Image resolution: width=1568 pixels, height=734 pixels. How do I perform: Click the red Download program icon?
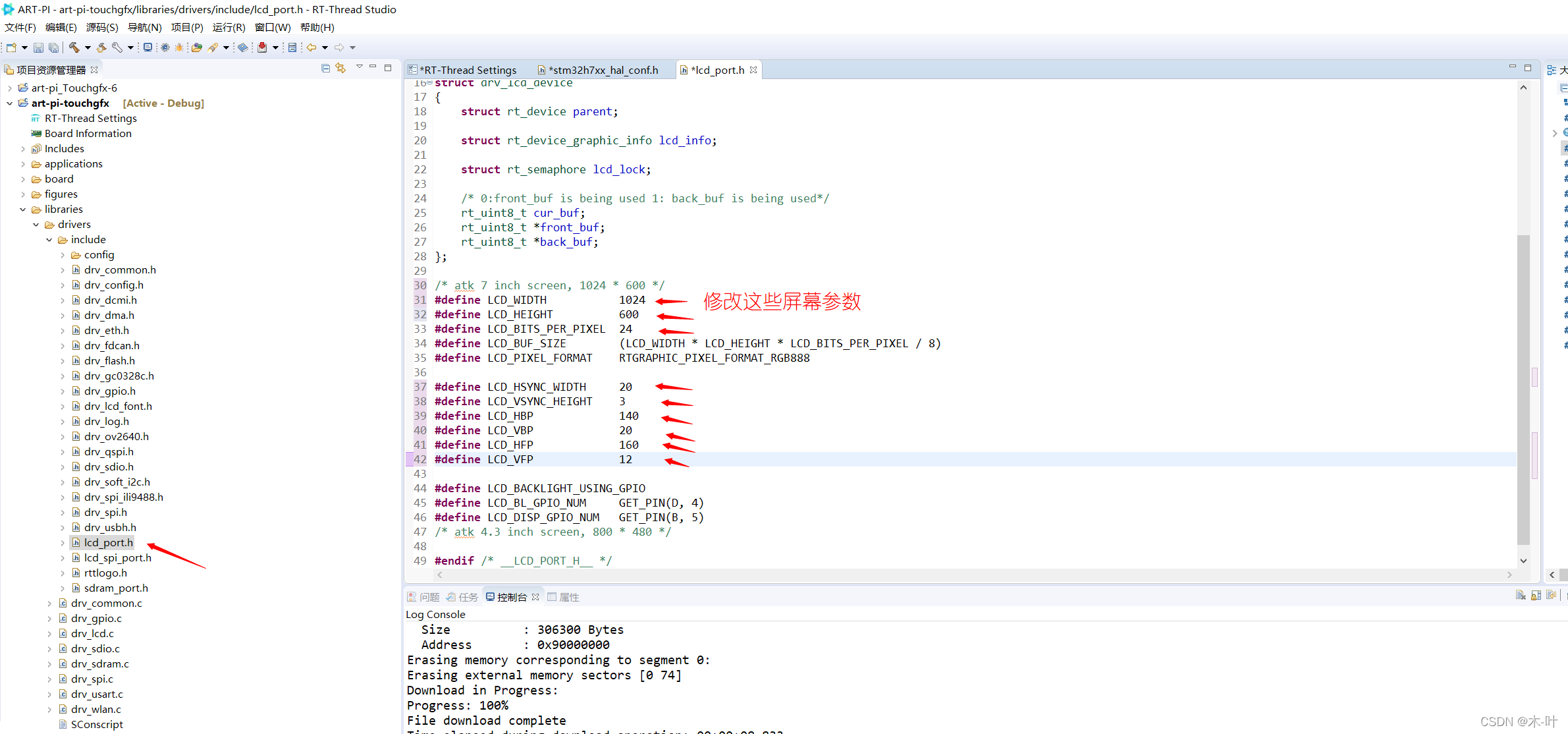pos(262,47)
